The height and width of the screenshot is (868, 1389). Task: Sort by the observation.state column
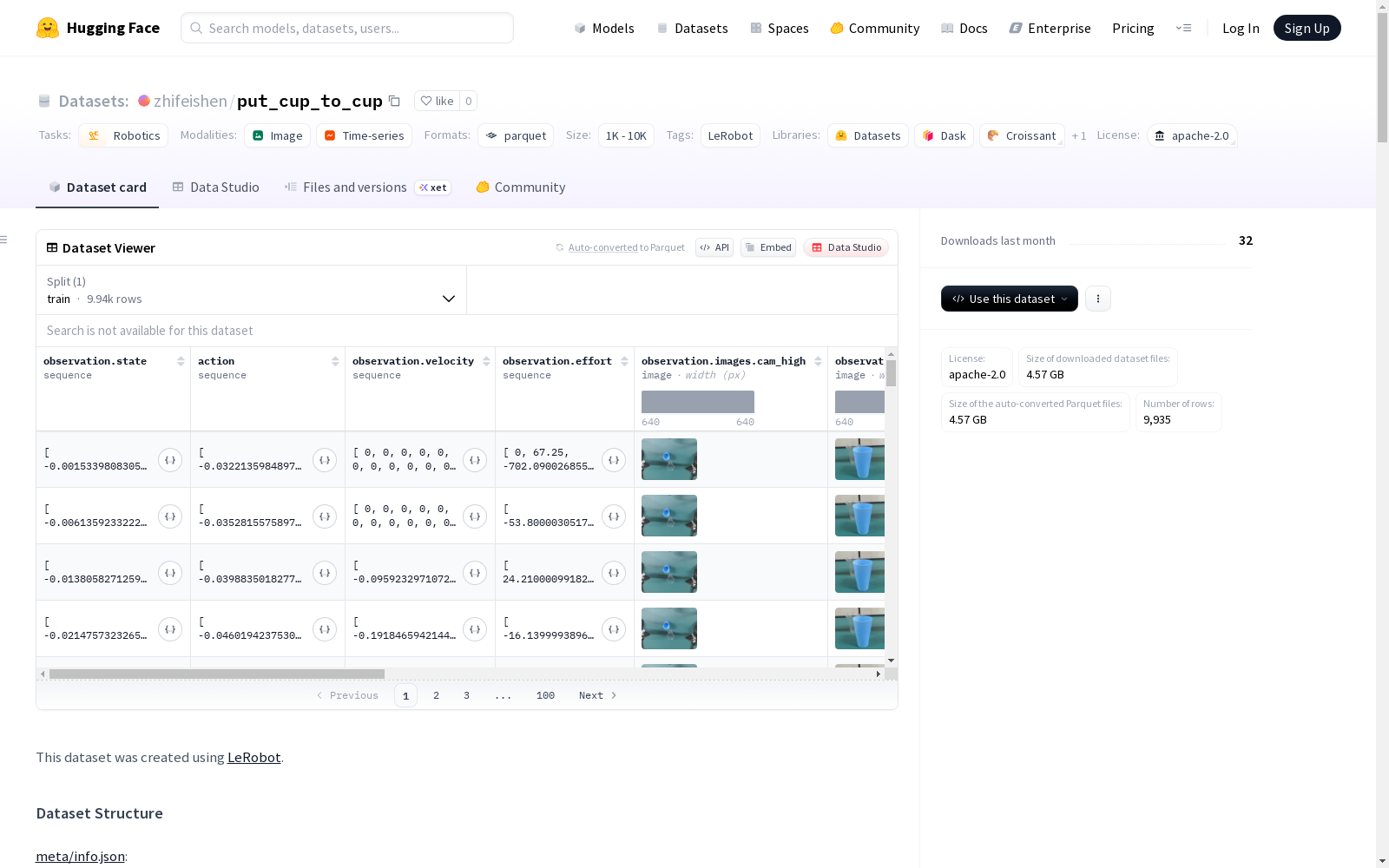181,361
